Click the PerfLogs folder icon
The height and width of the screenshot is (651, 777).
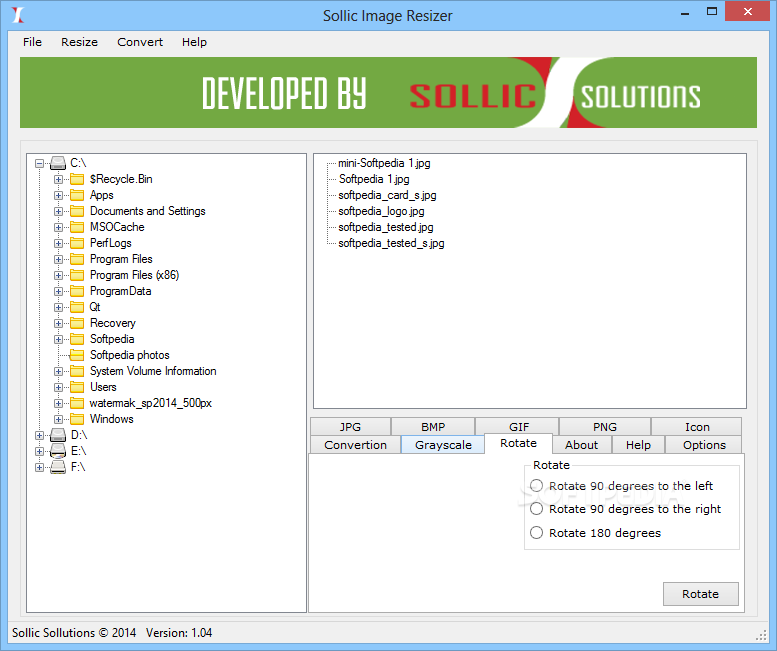tap(77, 243)
